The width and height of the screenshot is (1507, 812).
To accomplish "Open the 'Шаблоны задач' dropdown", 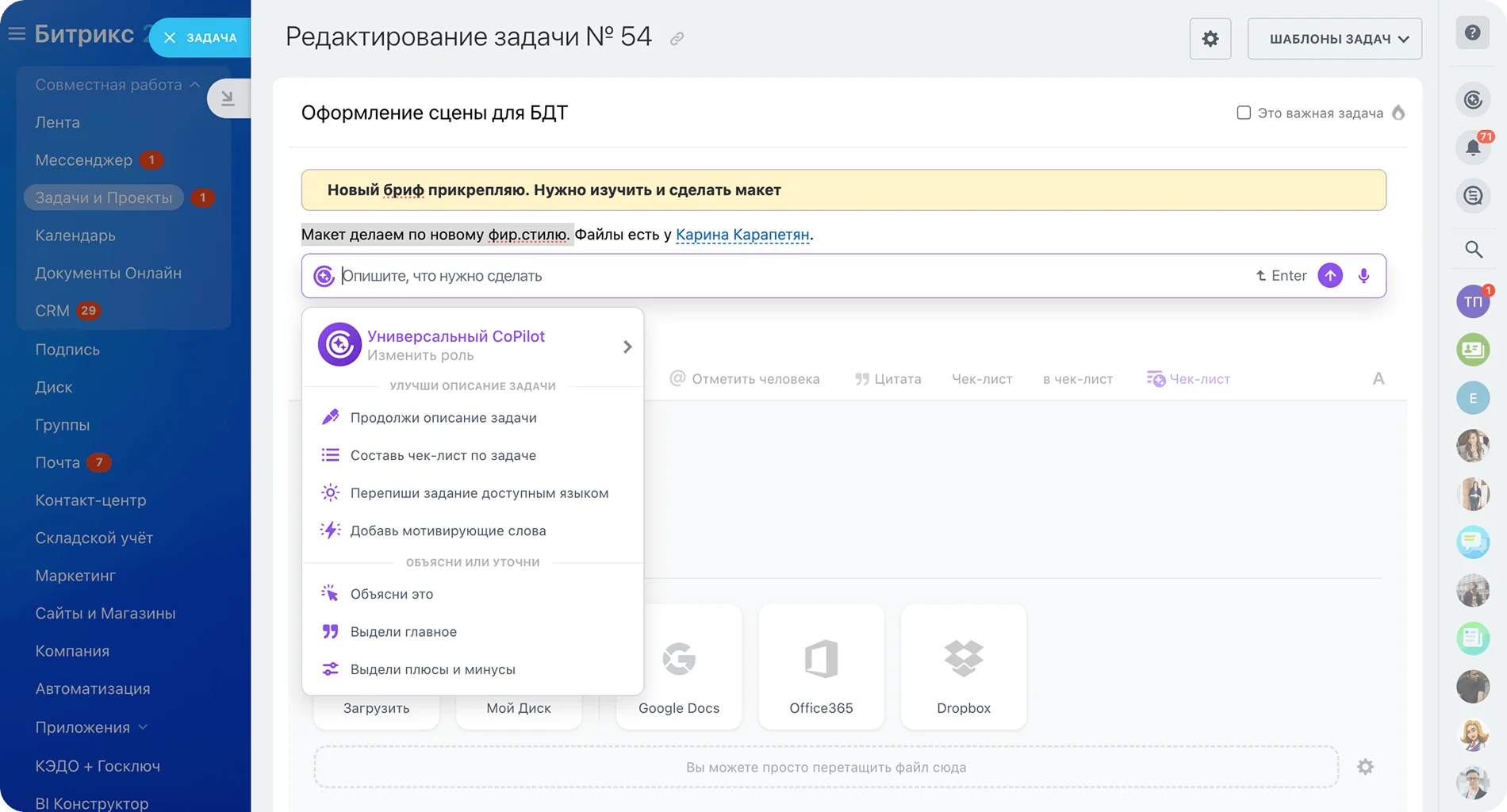I will (x=1334, y=38).
